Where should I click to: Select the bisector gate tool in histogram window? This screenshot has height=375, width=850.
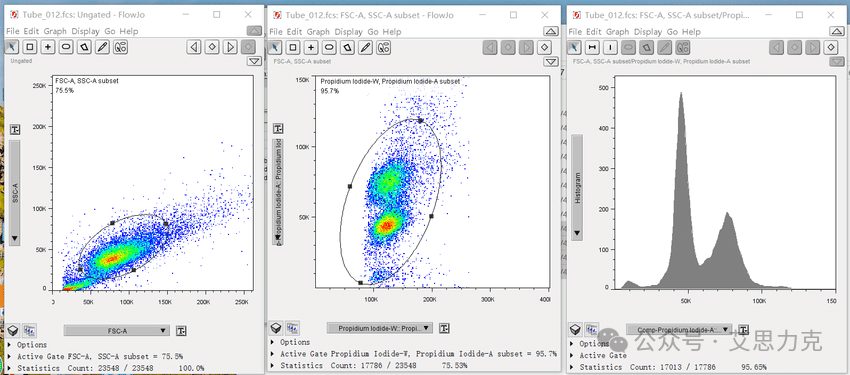(x=610, y=47)
